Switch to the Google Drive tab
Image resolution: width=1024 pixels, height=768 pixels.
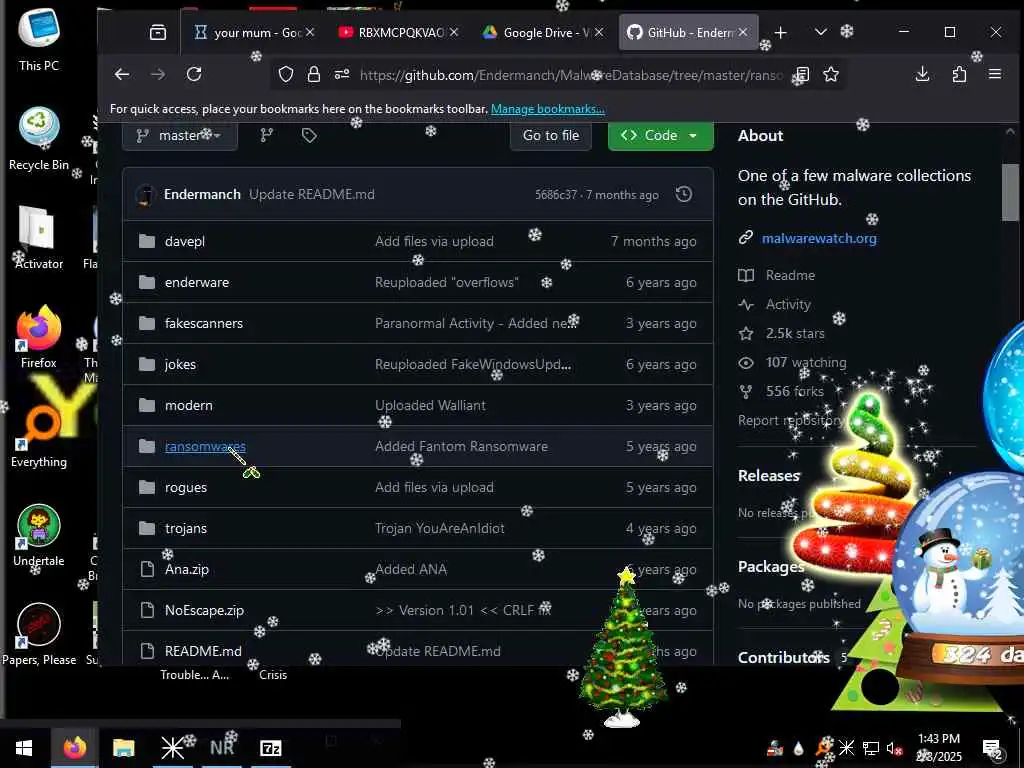click(x=545, y=32)
